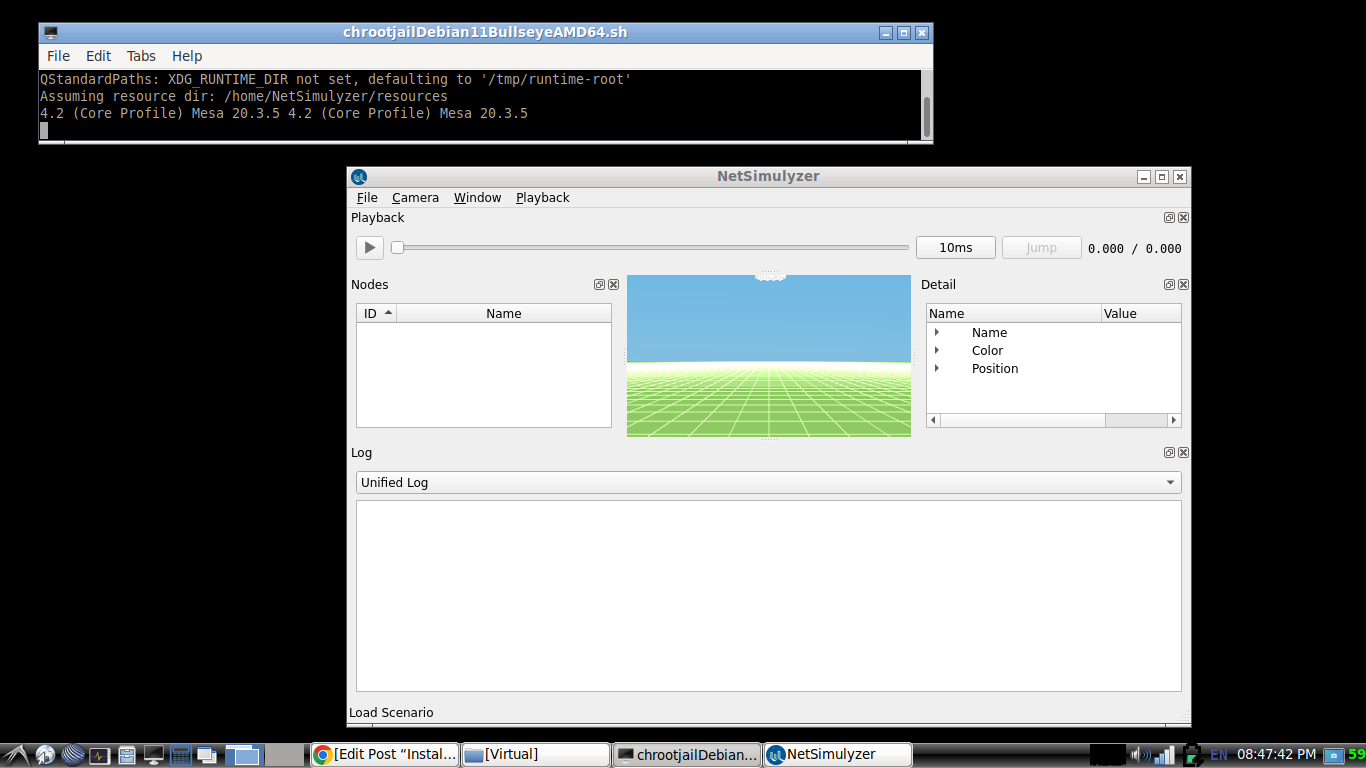Close the Playback dock panel
This screenshot has width=1366, height=768.
(x=1183, y=217)
